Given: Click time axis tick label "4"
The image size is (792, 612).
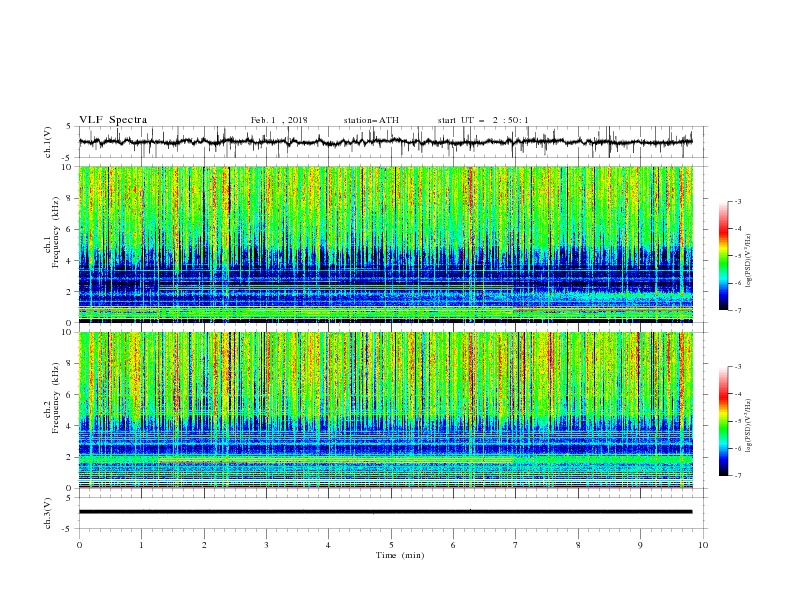Looking at the screenshot, I should (328, 545).
